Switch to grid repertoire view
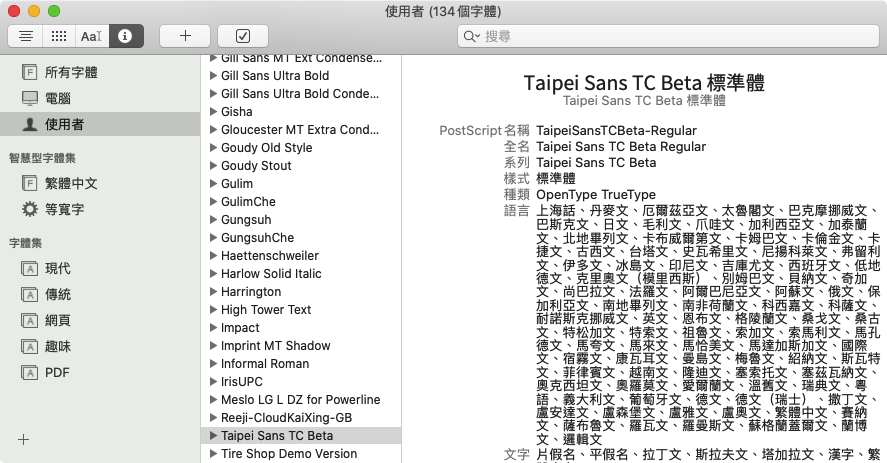887x463 pixels. point(59,36)
